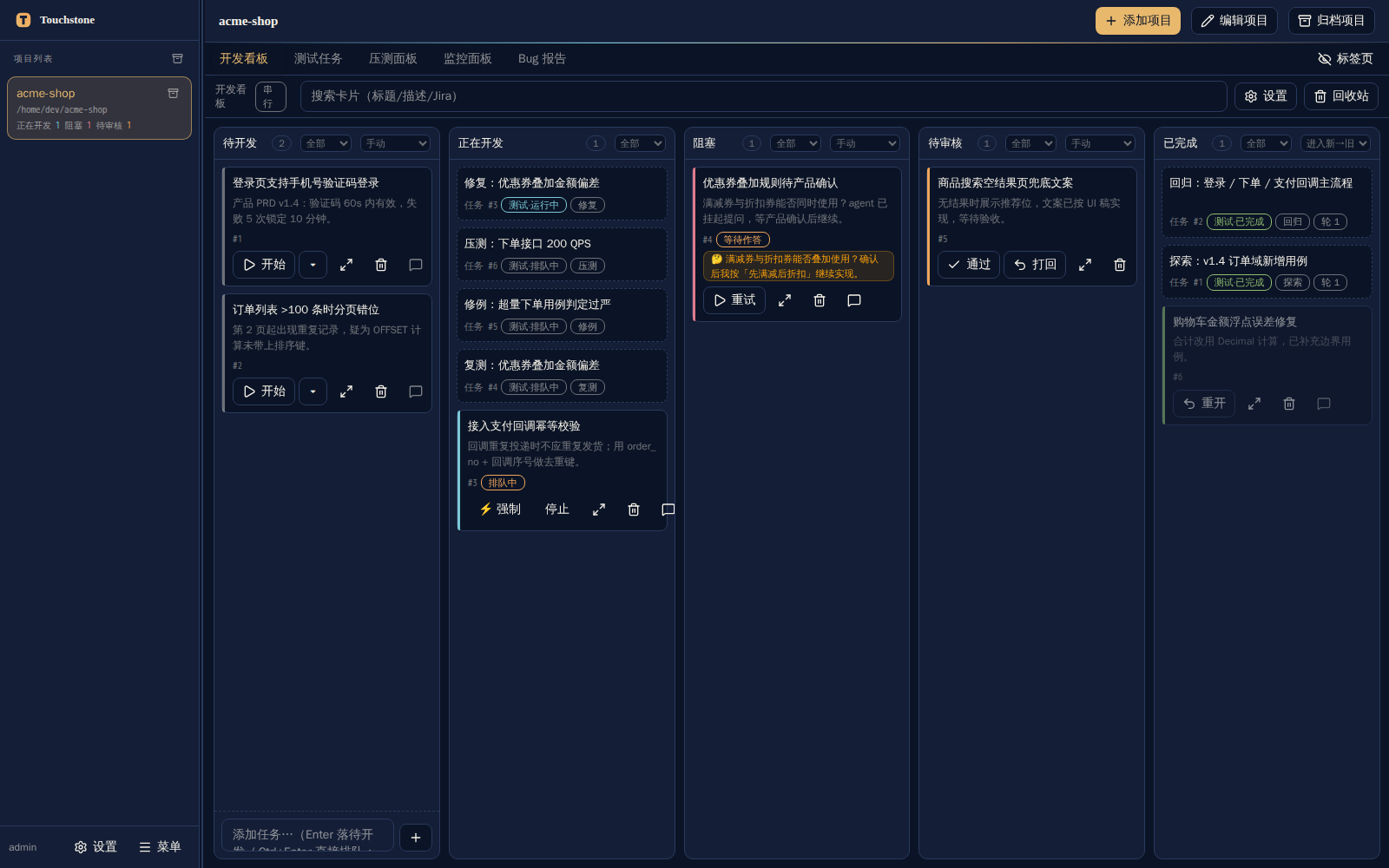
Task: Click 打回 on 商品搜索空结果页兜底文案 card
Action: [1035, 265]
